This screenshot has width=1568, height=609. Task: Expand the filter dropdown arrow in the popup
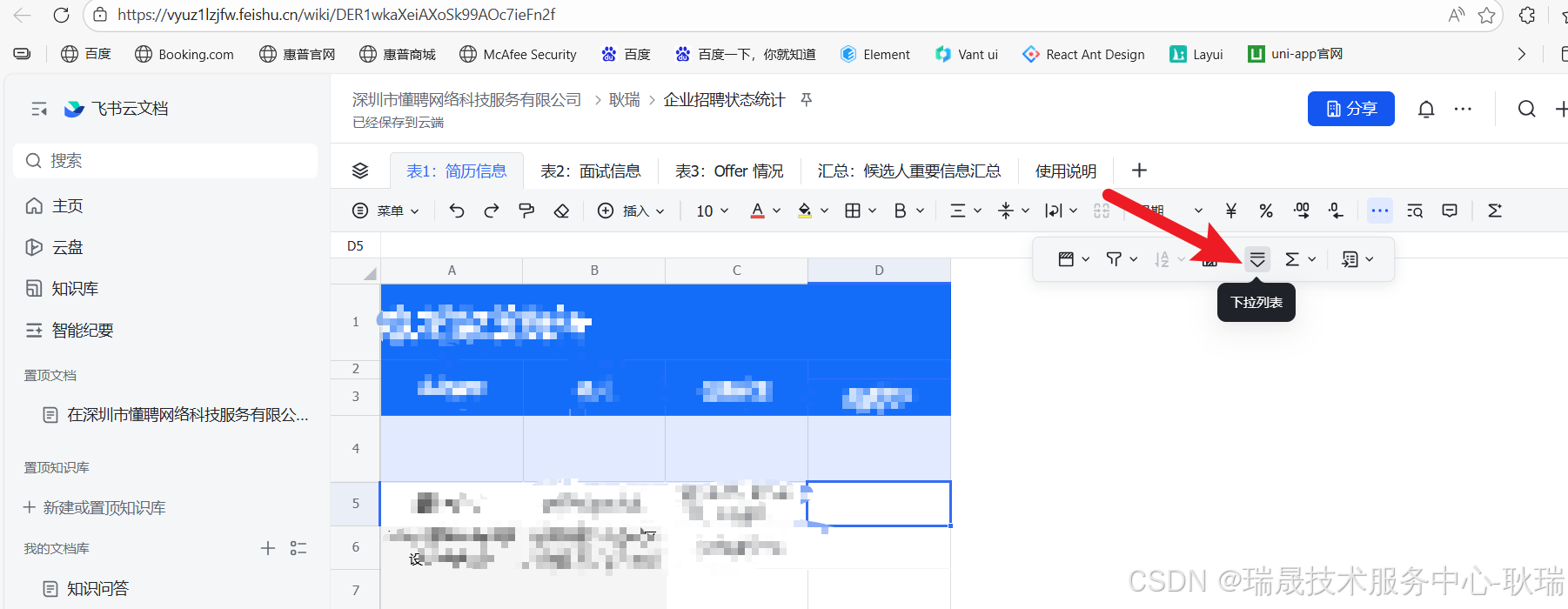pos(1133,259)
